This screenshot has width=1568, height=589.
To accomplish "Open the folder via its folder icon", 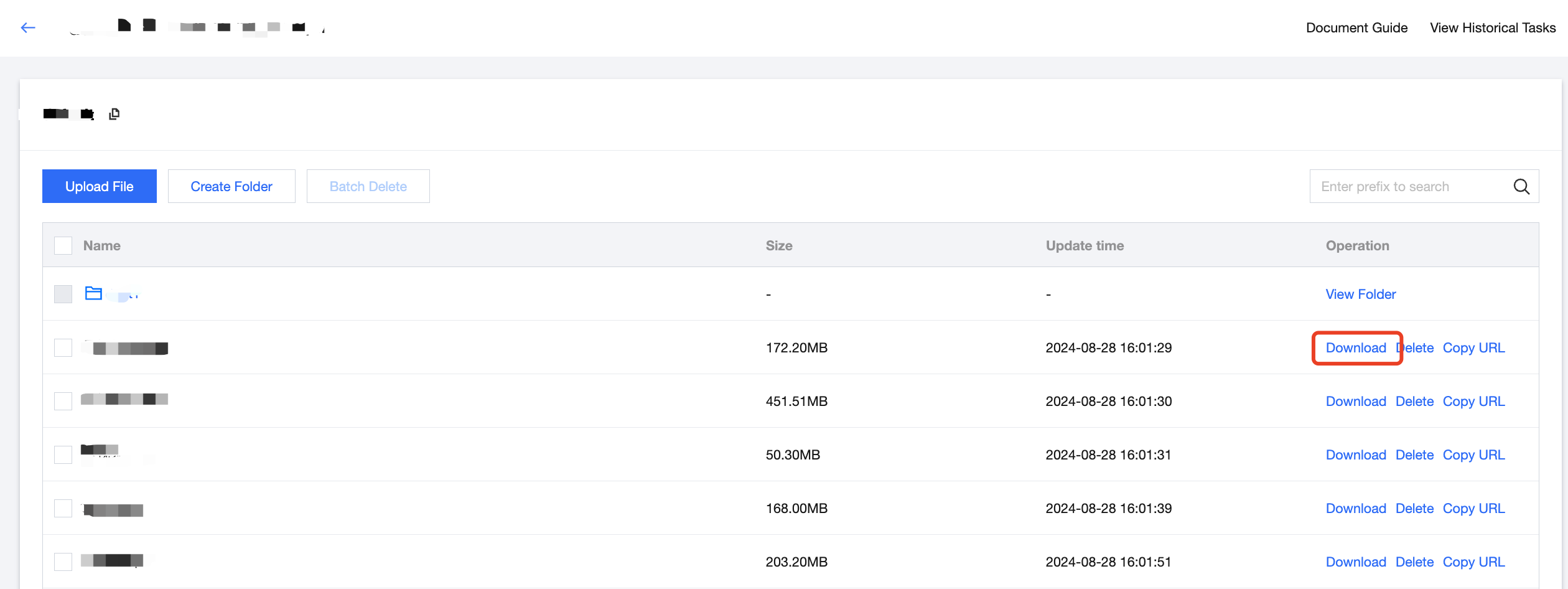I will tap(93, 293).
